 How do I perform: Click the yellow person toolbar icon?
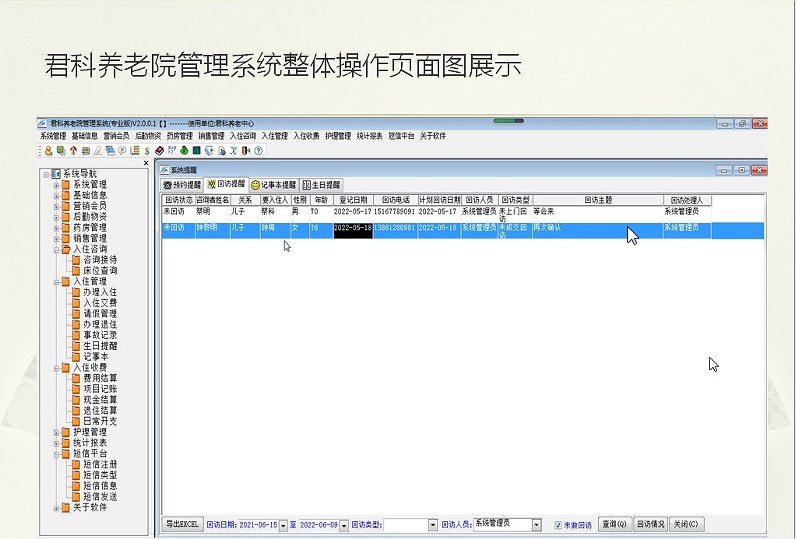49,151
